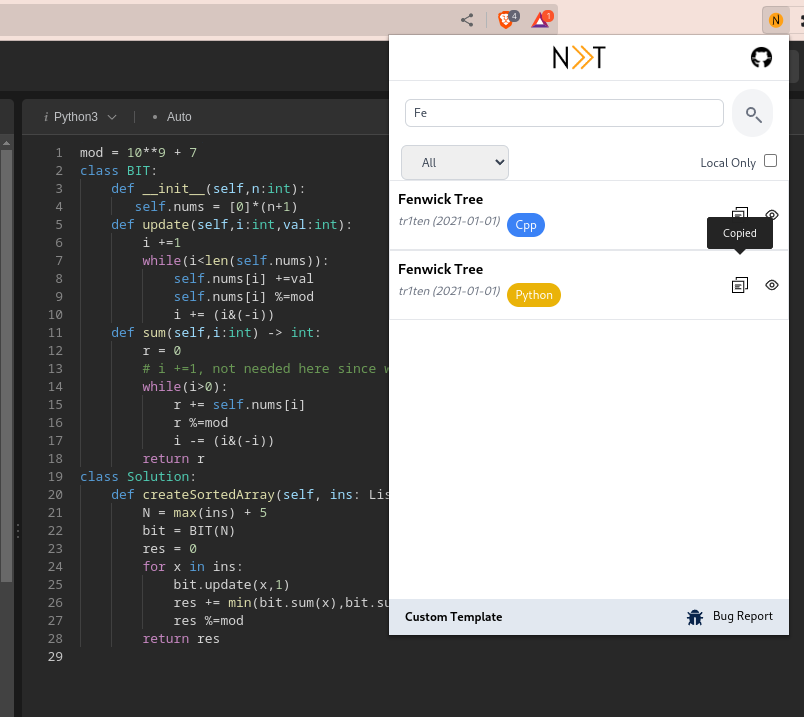Preview the Cpp Fenwick Tree template
The image size is (804, 717).
point(772,214)
